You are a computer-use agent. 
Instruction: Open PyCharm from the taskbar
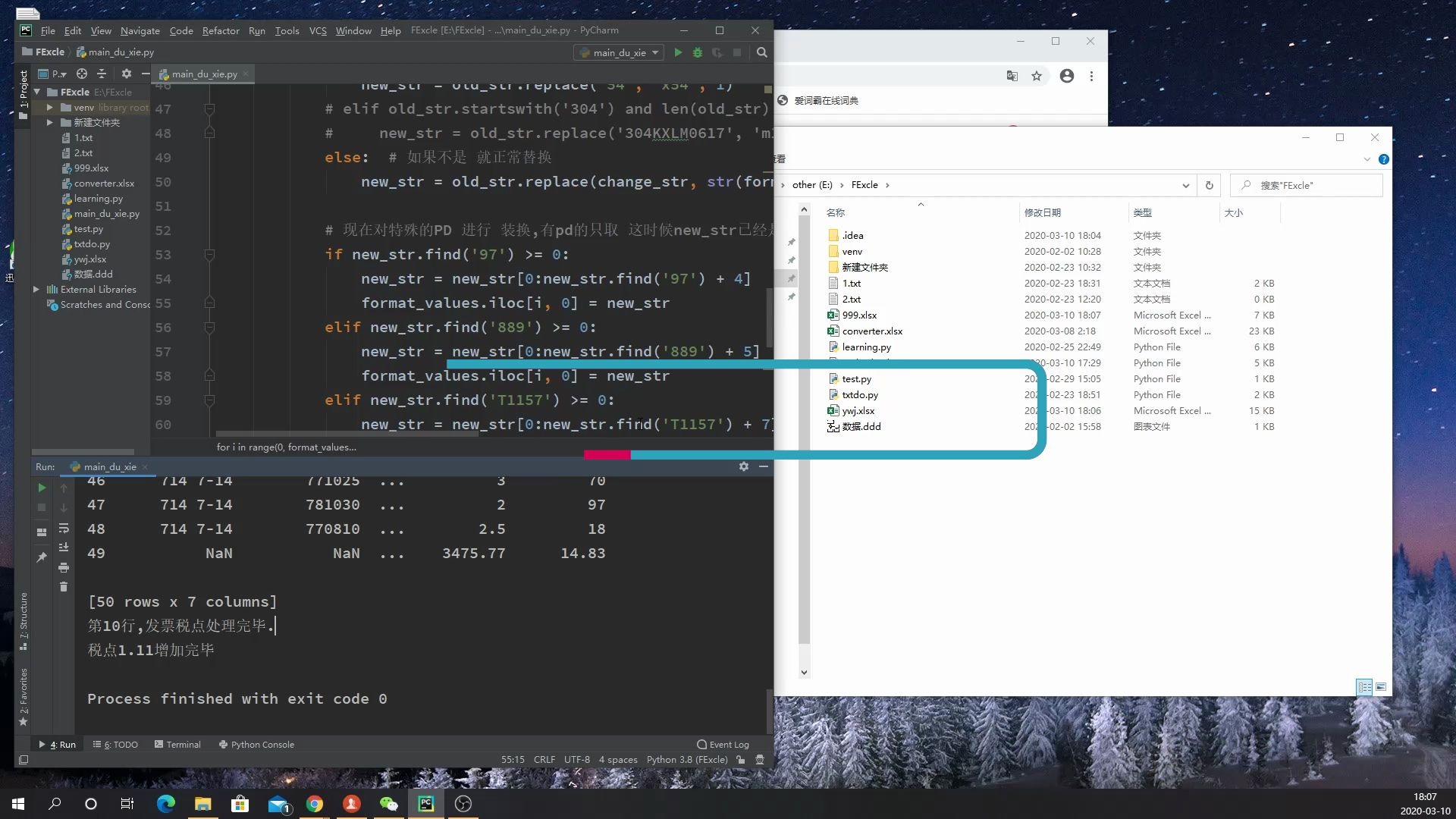[426, 804]
